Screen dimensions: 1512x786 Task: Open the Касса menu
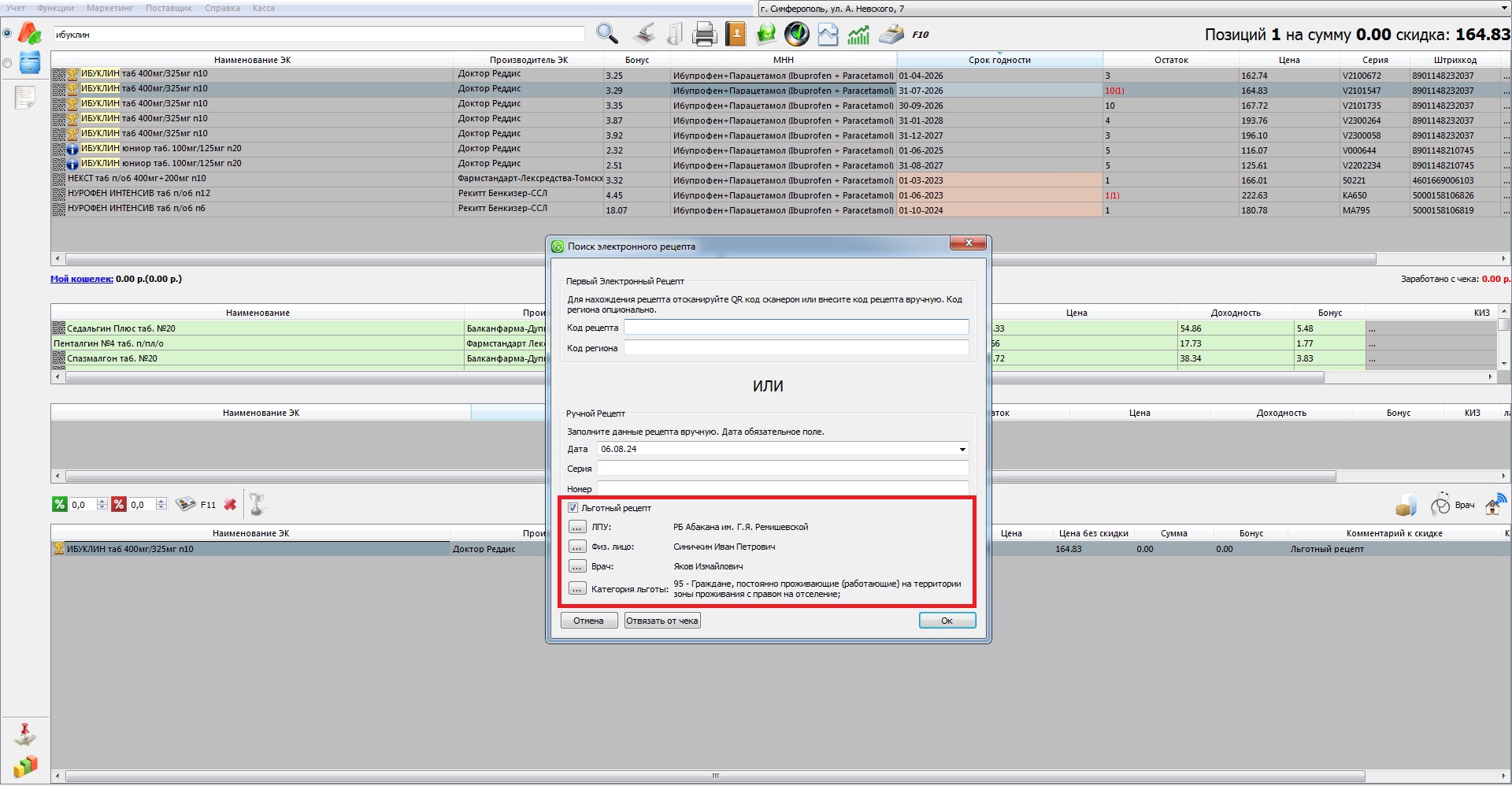point(263,8)
